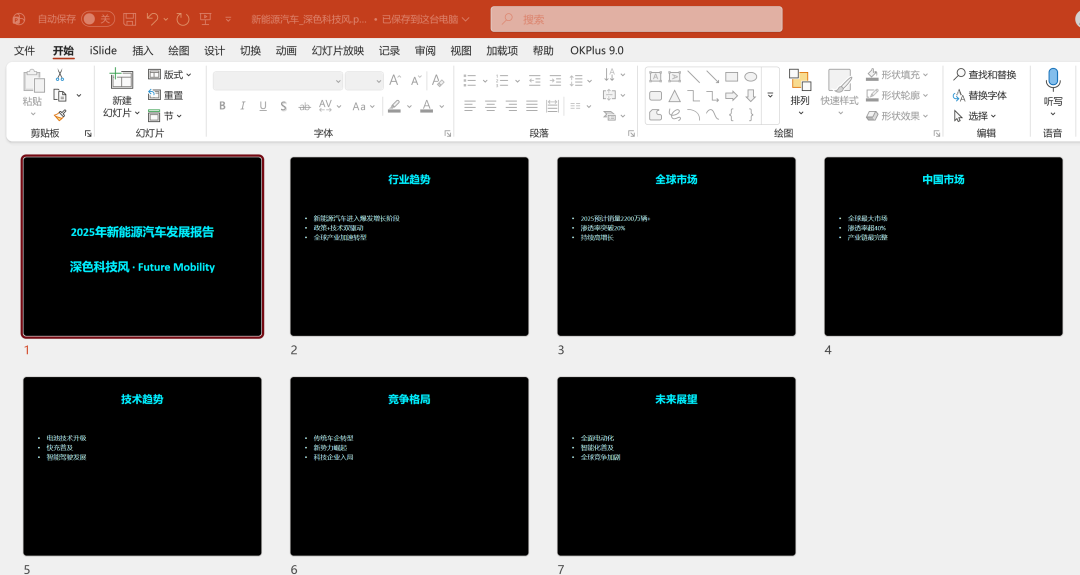Click the Align Center paragraph icon

(490, 106)
